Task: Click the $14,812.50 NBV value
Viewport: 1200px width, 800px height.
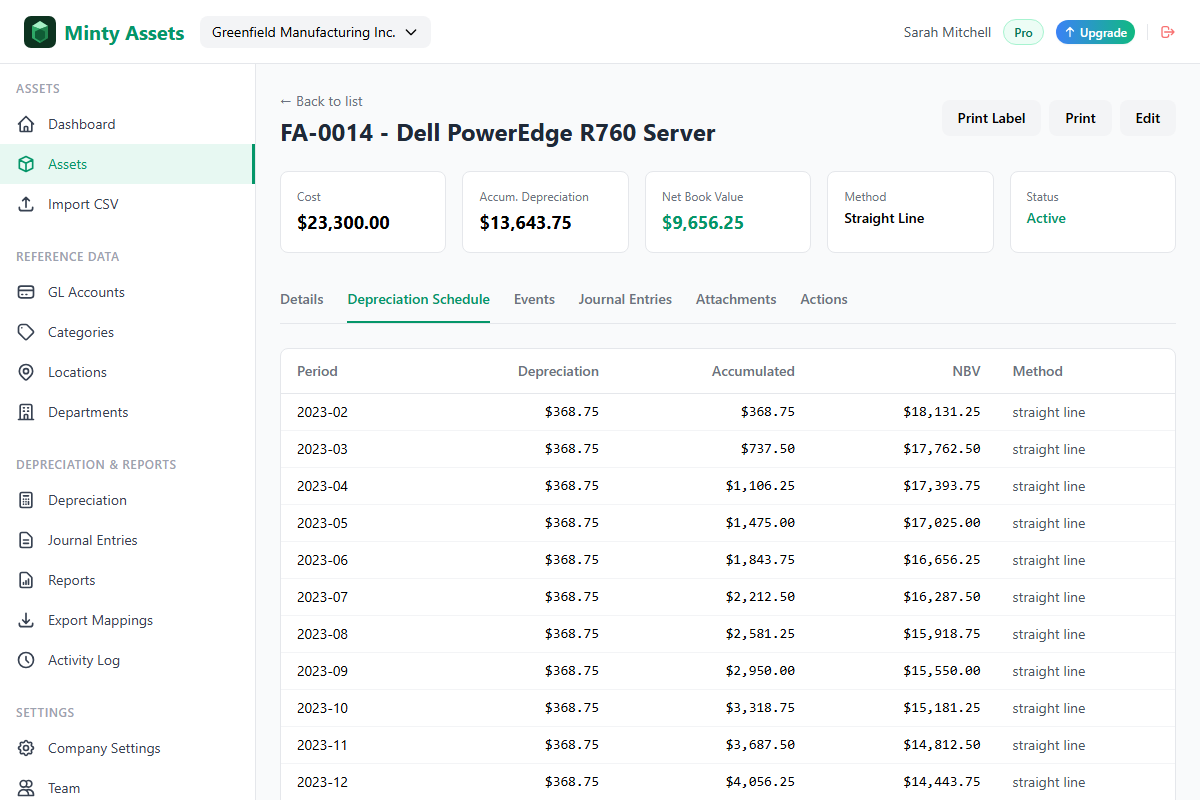Action: click(942, 745)
